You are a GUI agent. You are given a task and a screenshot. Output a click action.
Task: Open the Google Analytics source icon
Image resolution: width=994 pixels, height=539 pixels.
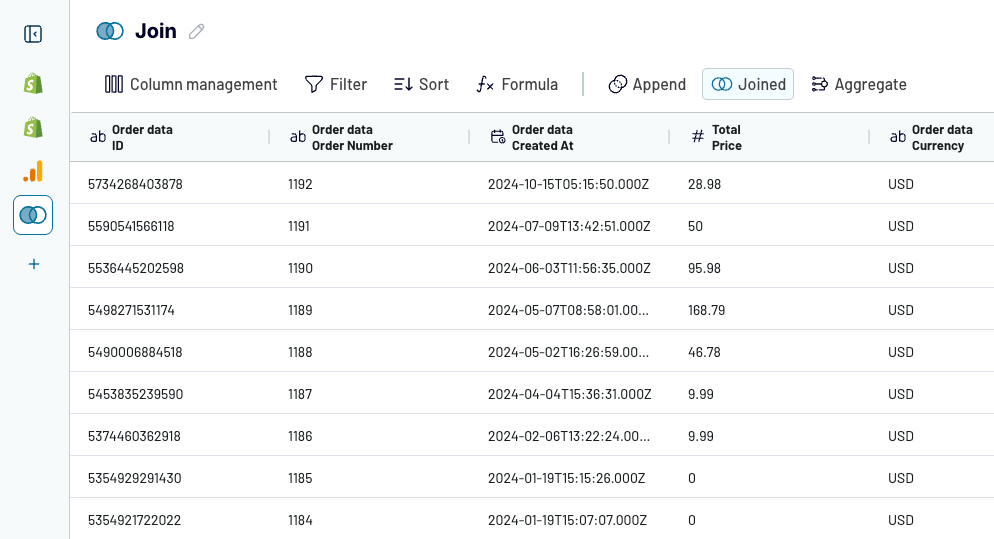pos(33,171)
